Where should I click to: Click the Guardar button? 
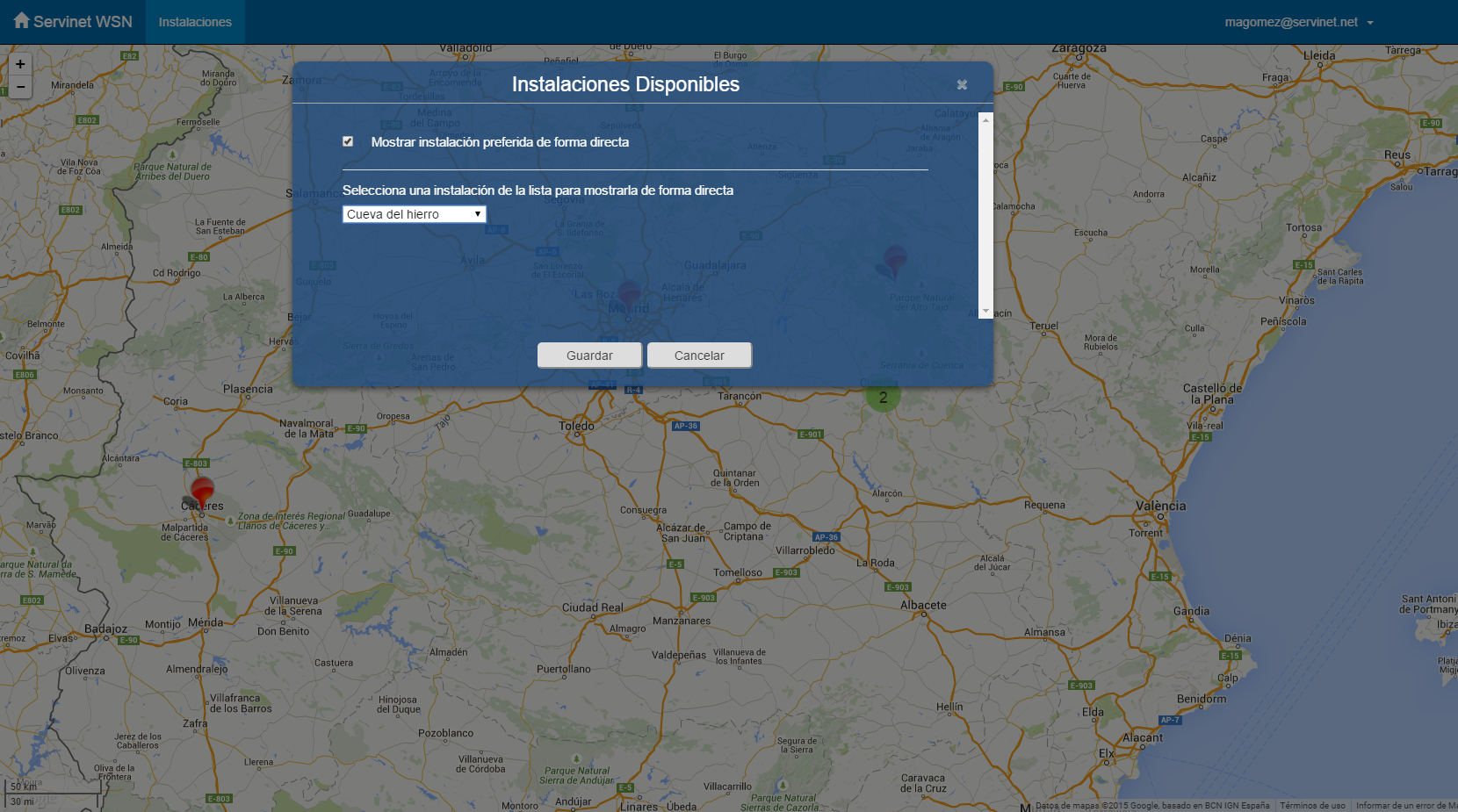(589, 356)
